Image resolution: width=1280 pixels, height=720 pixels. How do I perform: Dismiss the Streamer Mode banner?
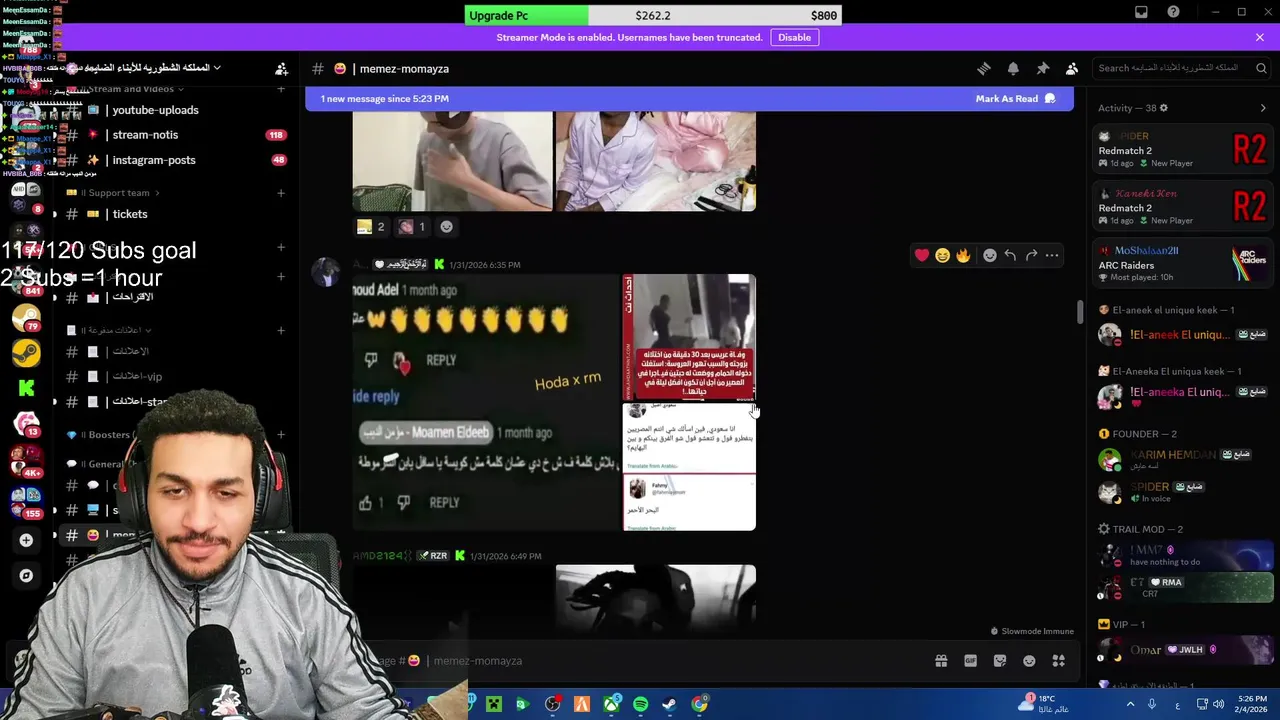1260,37
